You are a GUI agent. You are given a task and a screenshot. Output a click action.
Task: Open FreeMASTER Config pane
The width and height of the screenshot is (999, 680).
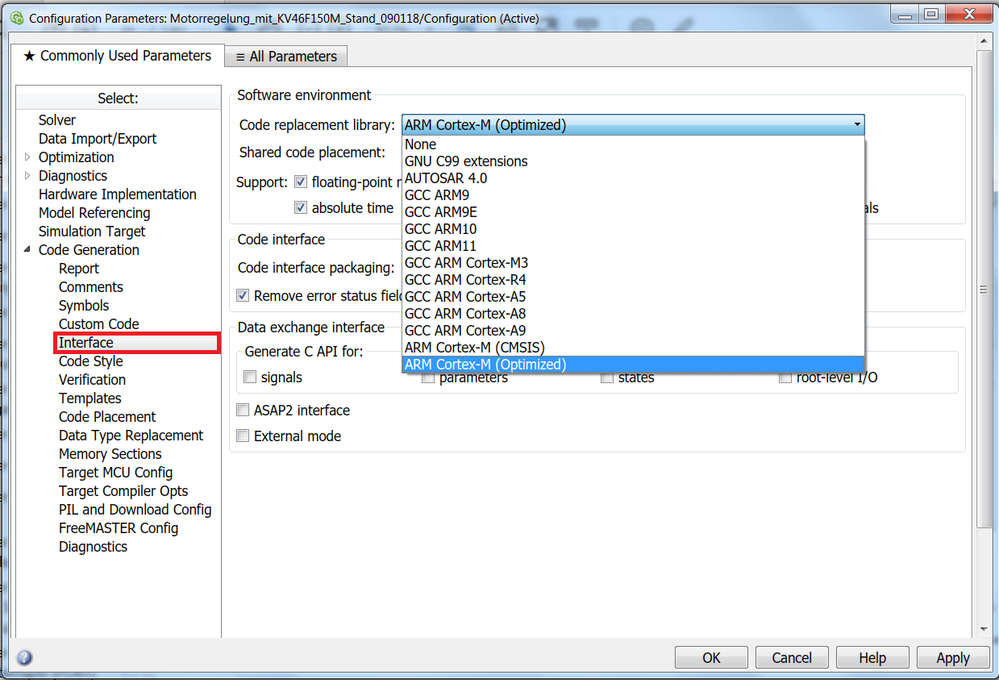click(118, 528)
